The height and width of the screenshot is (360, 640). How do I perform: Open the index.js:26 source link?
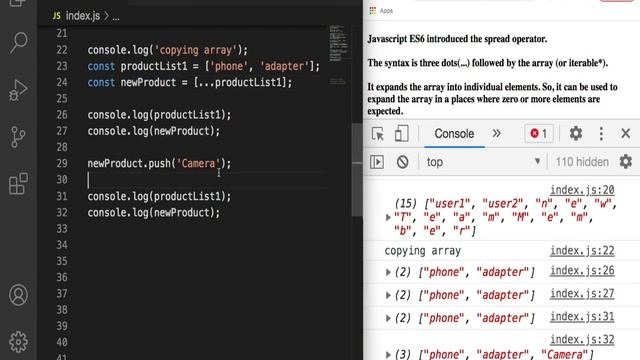click(582, 270)
